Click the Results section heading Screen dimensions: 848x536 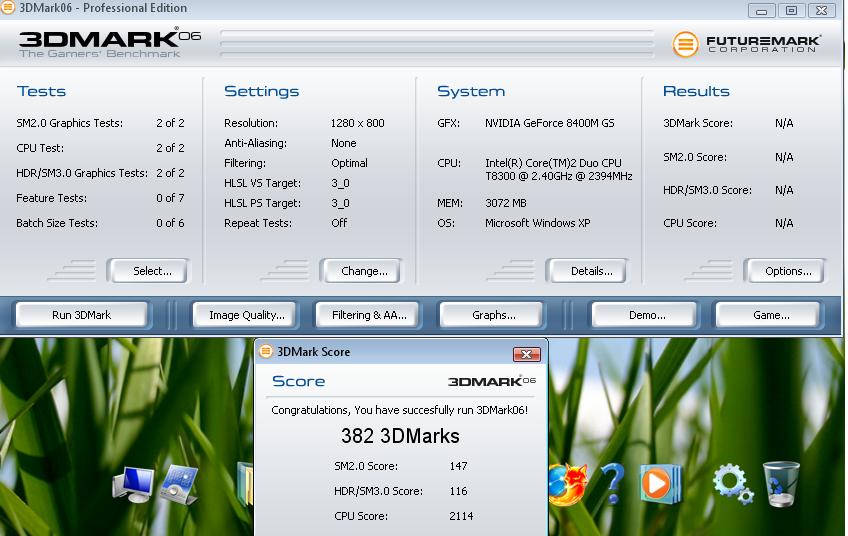tap(696, 91)
